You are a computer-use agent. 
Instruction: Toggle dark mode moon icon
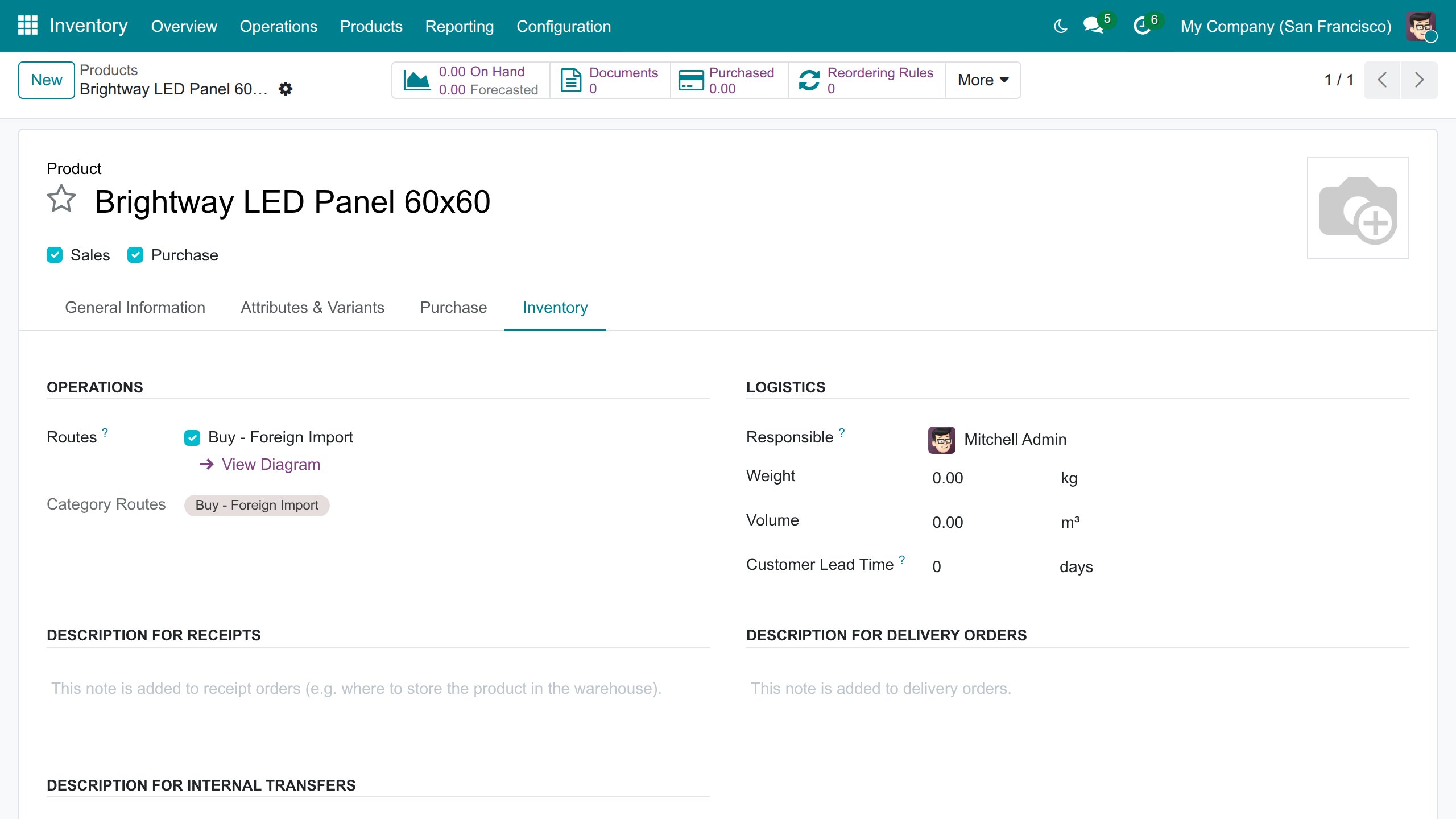pos(1060,26)
